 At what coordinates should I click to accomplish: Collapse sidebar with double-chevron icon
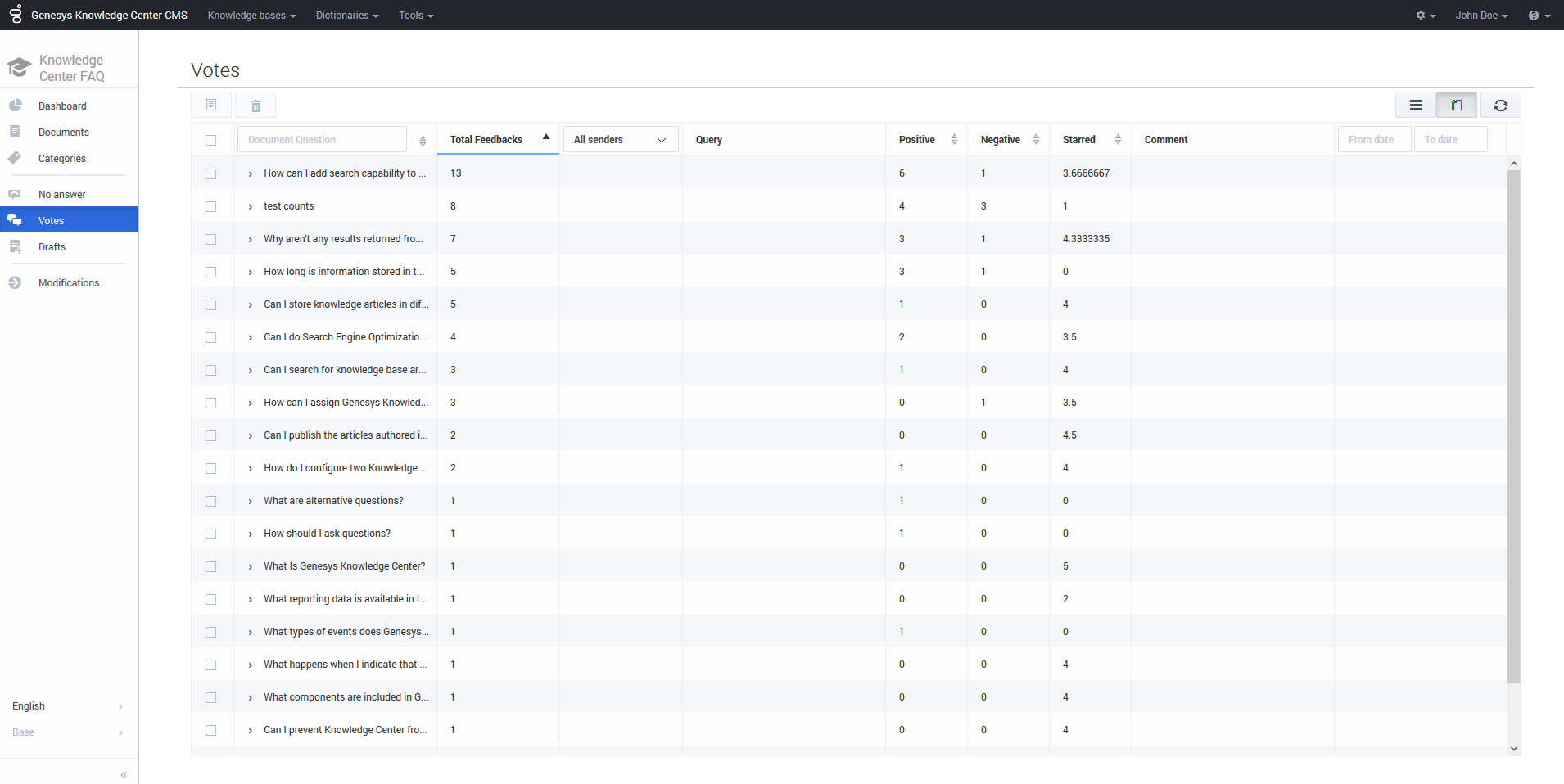click(x=124, y=774)
